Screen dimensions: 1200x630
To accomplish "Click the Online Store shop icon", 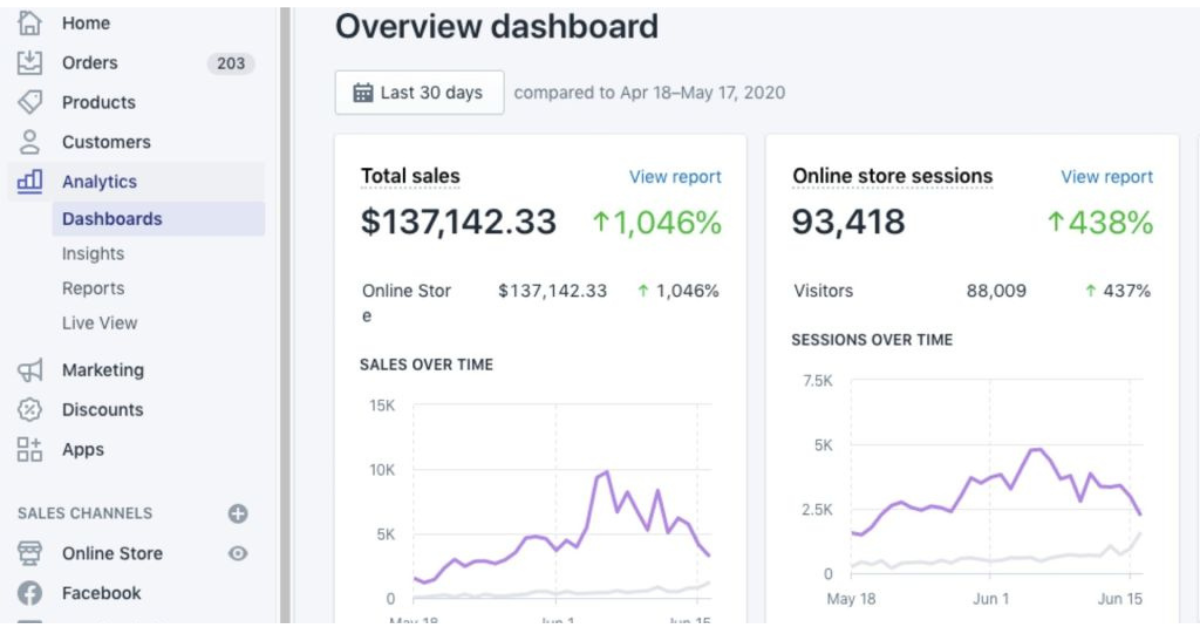I will click(30, 553).
